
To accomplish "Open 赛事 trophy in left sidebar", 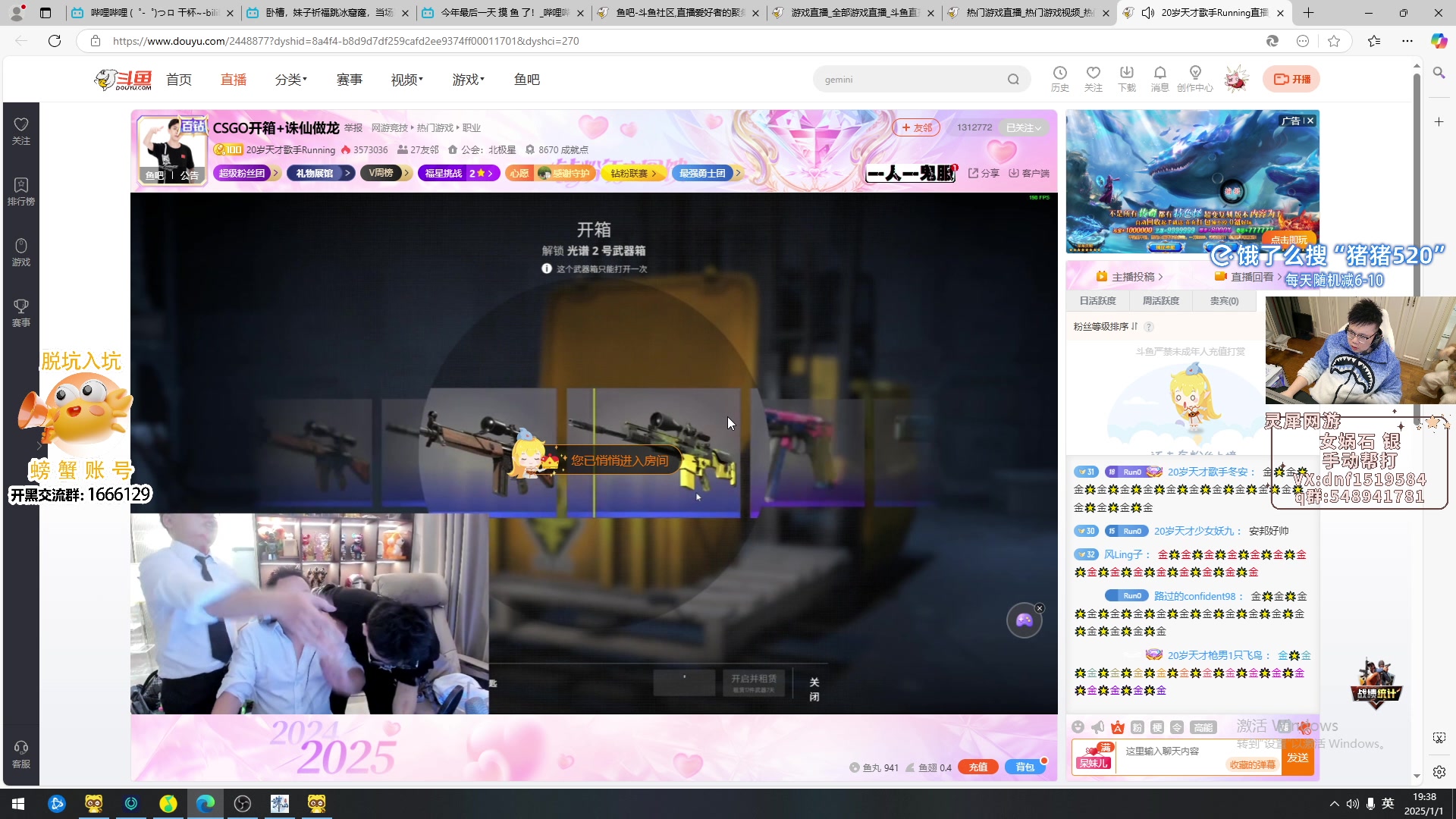I will (21, 312).
